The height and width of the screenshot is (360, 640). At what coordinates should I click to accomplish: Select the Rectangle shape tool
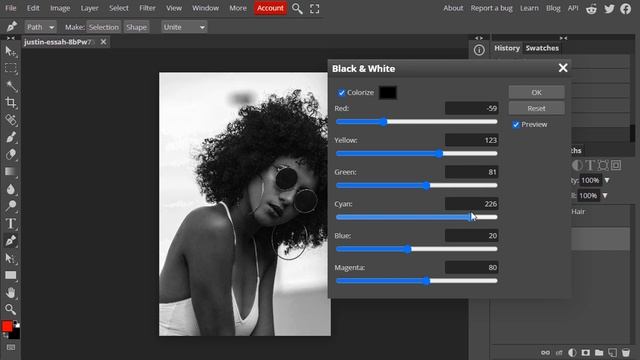point(10,275)
